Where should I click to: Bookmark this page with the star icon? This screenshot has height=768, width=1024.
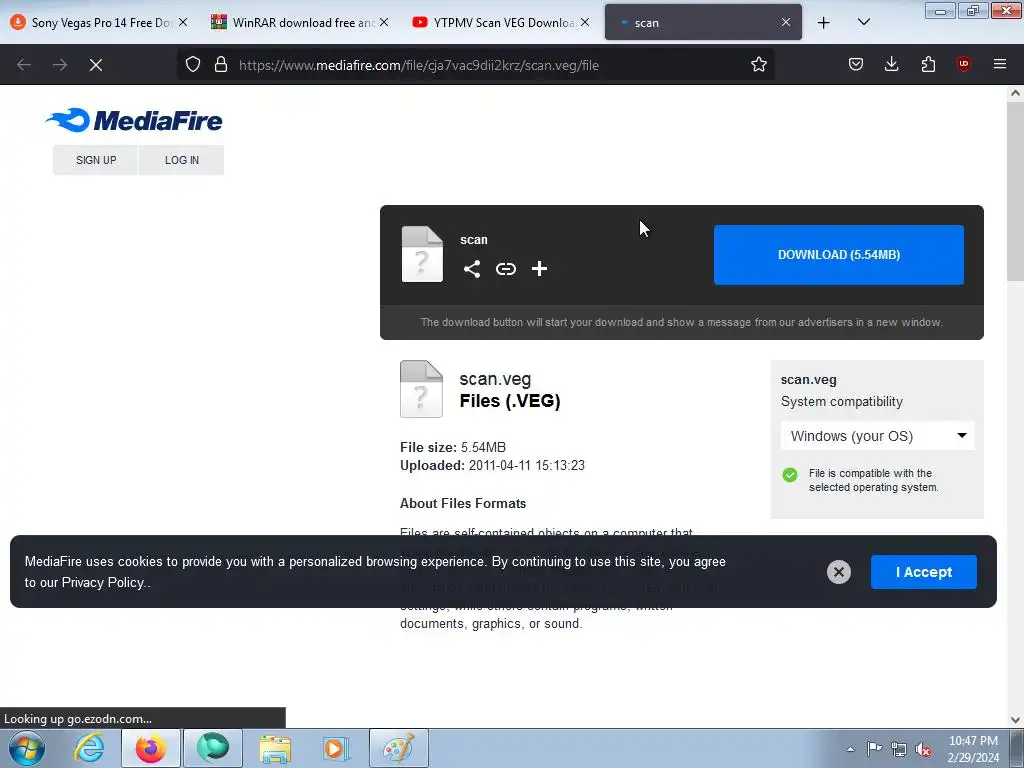point(758,65)
